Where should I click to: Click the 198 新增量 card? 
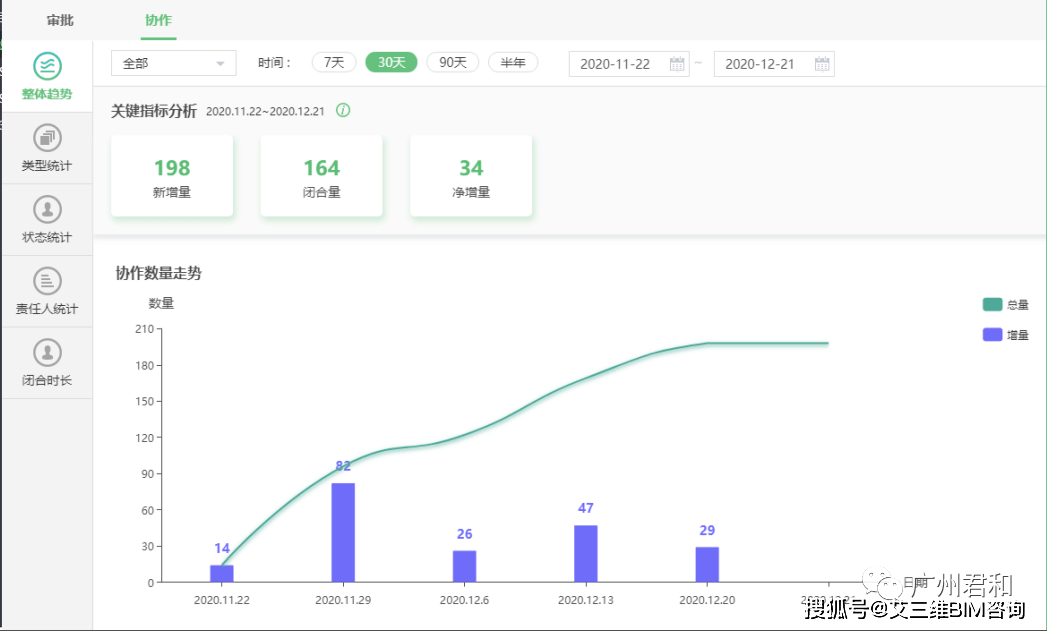pyautogui.click(x=172, y=176)
